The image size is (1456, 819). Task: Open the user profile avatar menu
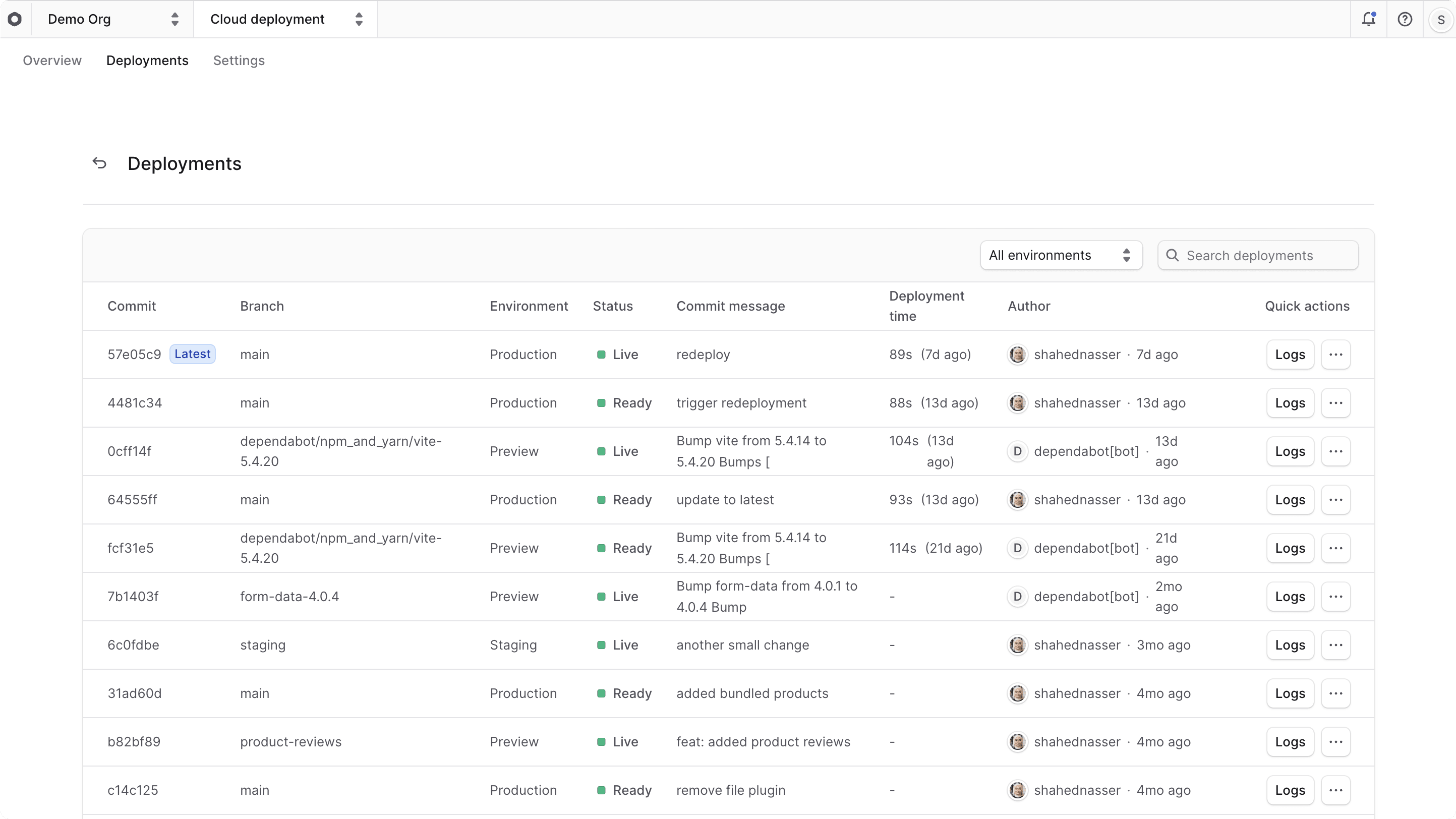point(1440,19)
